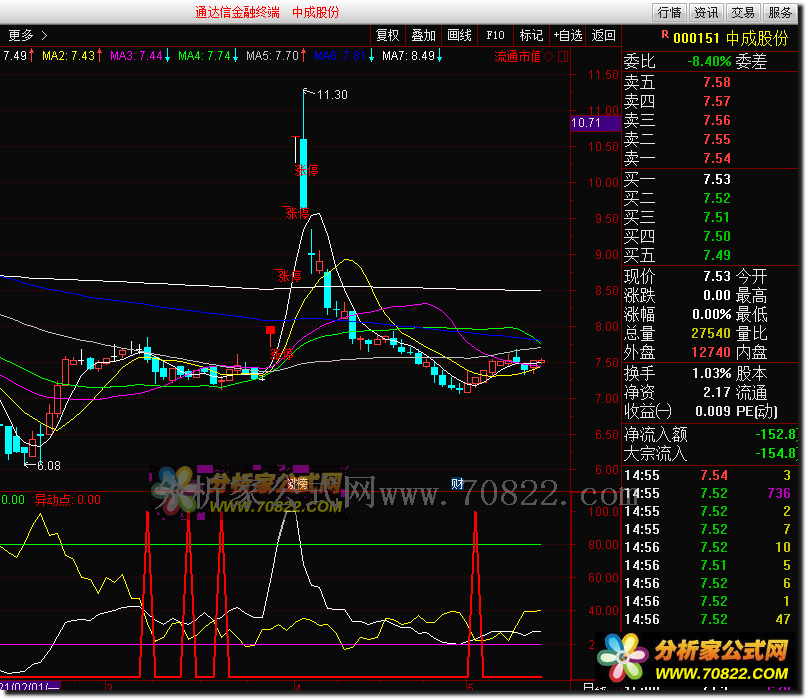Viewport: 808px width, 699px height.
Task: Click the arrow next to 6.08 low label
Action: (x=30, y=465)
